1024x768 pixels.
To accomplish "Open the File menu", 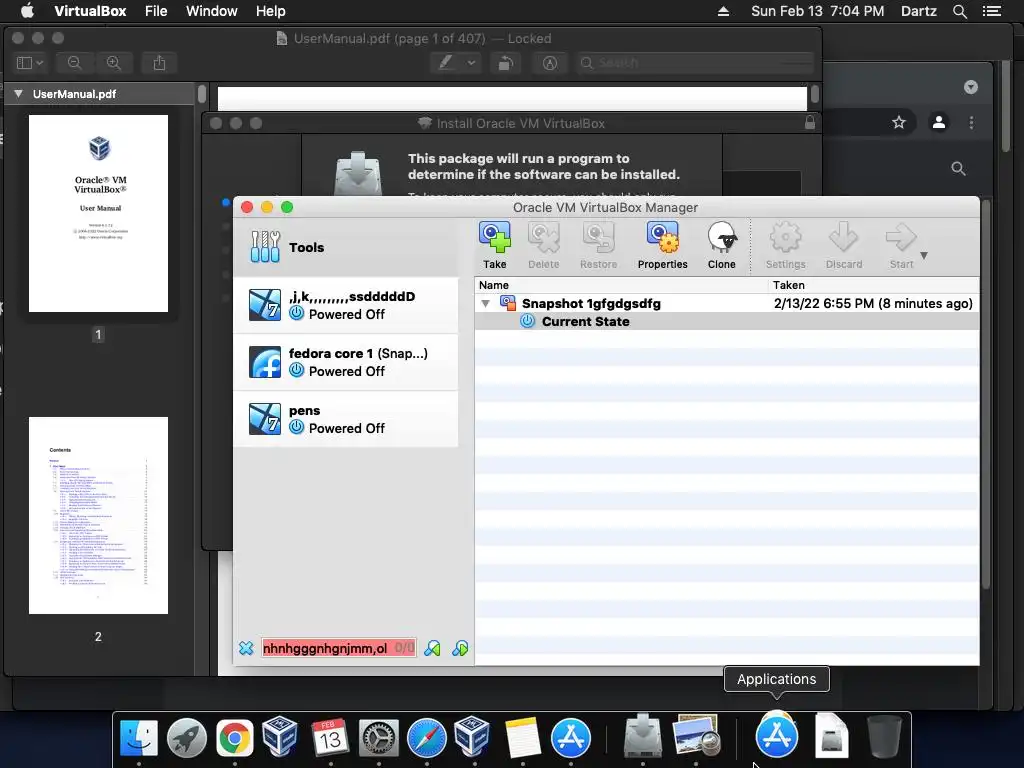I will tap(156, 11).
